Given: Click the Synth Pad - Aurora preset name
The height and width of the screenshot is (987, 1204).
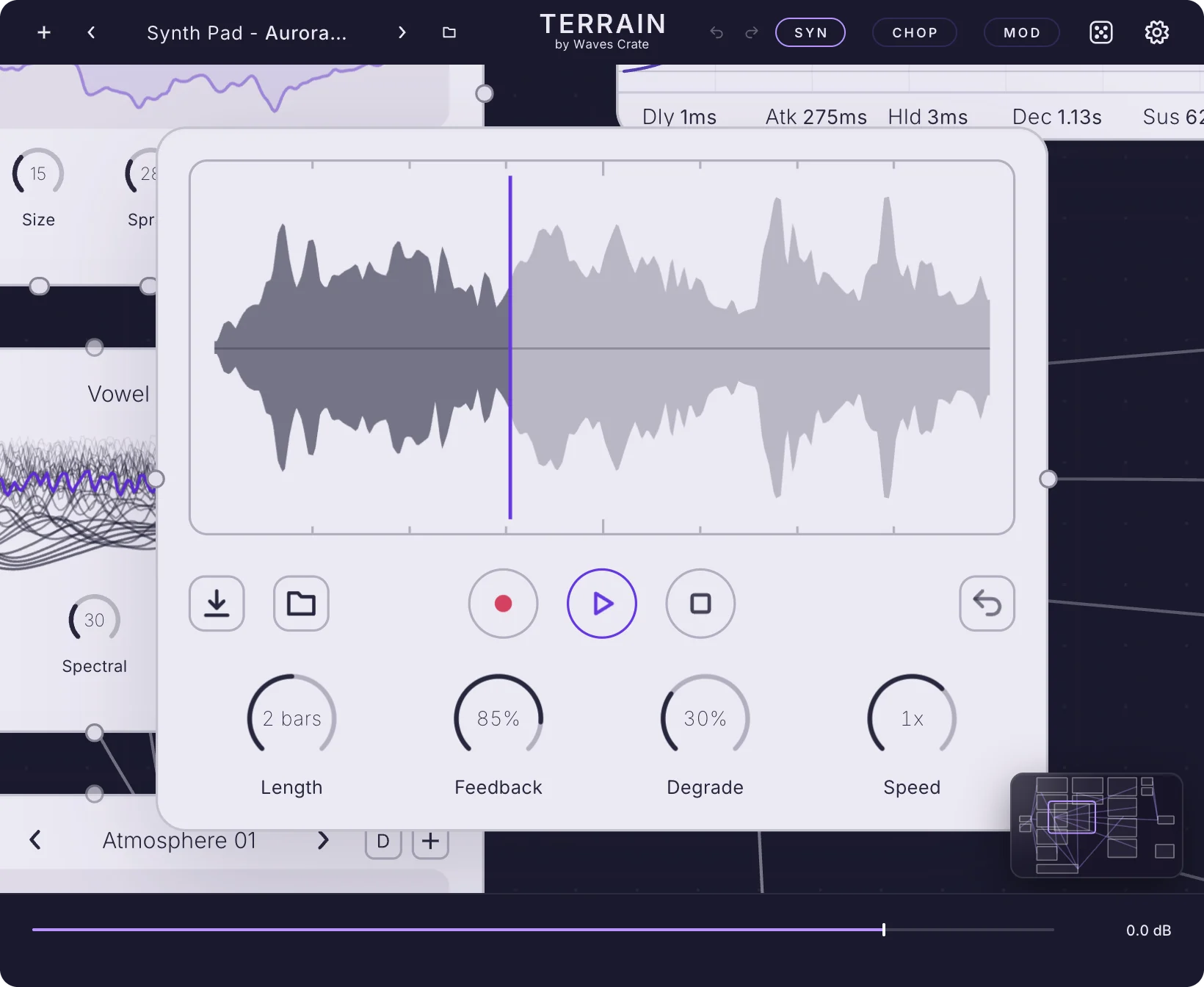Looking at the screenshot, I should [247, 33].
